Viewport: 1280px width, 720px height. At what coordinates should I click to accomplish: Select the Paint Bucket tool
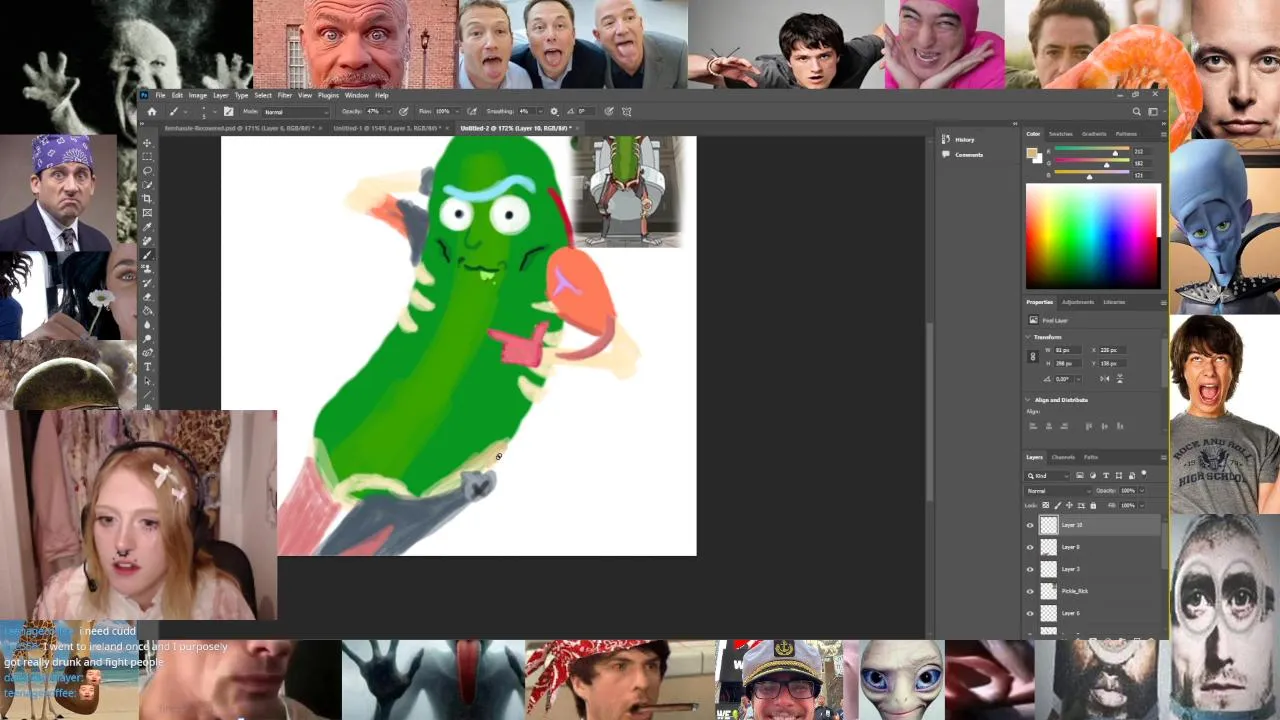(x=147, y=309)
